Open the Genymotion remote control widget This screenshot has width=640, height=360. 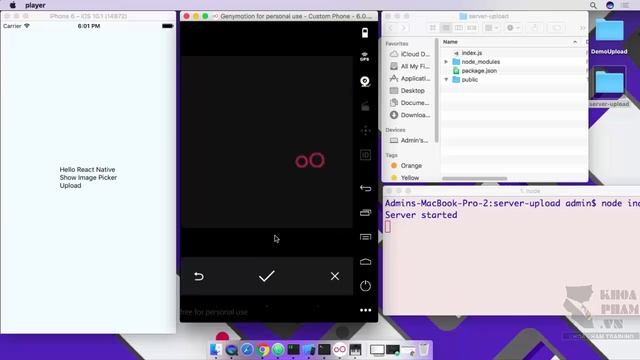pyautogui.click(x=365, y=131)
